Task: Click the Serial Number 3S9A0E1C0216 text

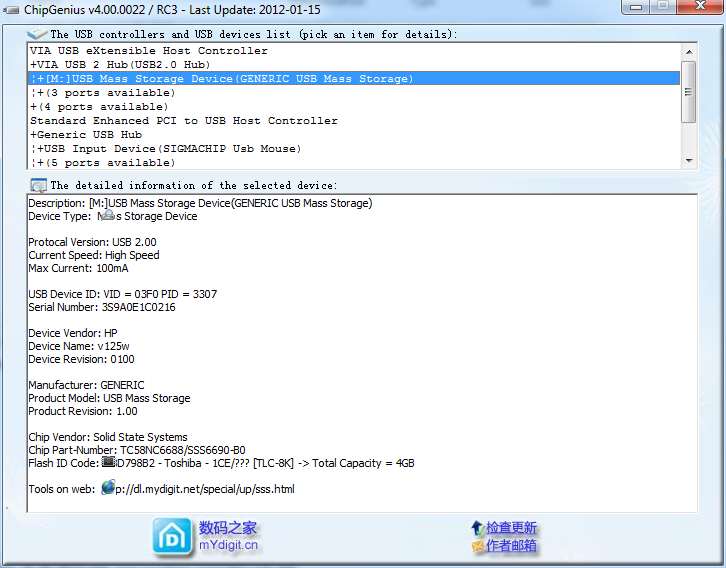Action: tap(102, 307)
